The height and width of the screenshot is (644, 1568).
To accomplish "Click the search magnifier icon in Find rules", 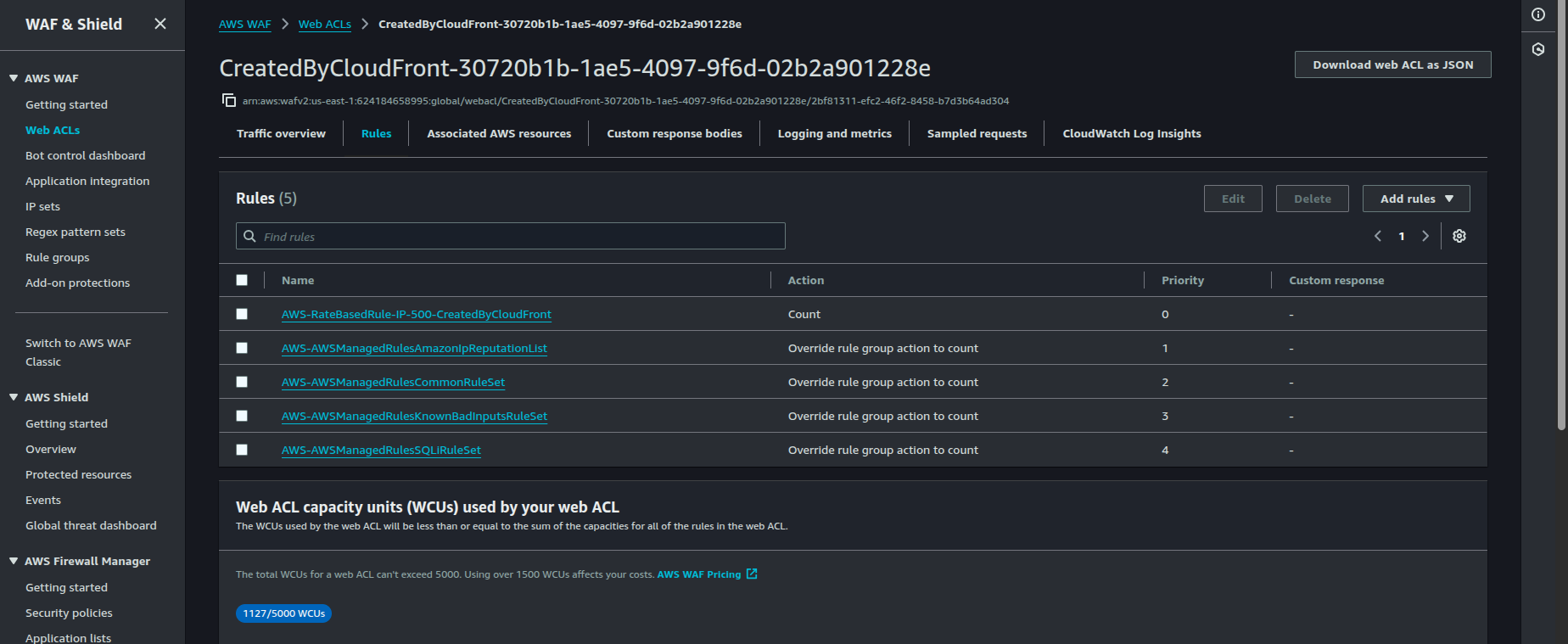I will (x=249, y=236).
